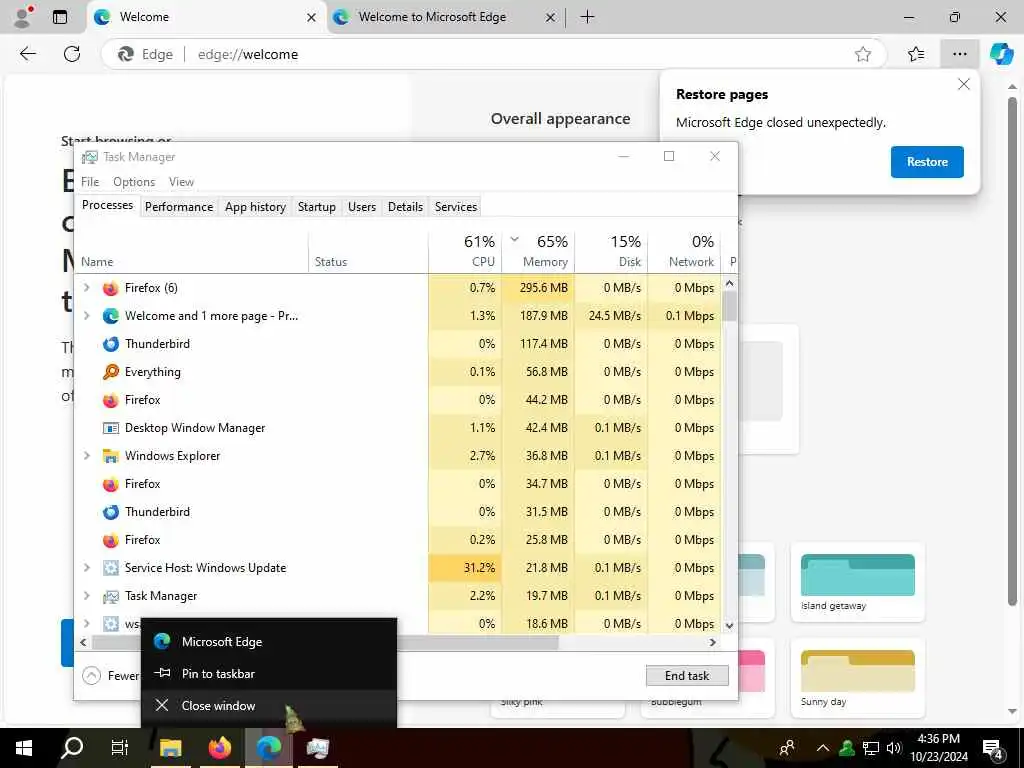The height and width of the screenshot is (768, 1024).
Task: Expand the Windows Explorer process group
Action: point(87,456)
